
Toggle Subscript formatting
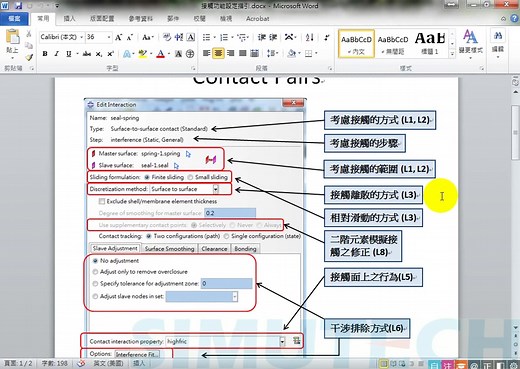click(99, 54)
